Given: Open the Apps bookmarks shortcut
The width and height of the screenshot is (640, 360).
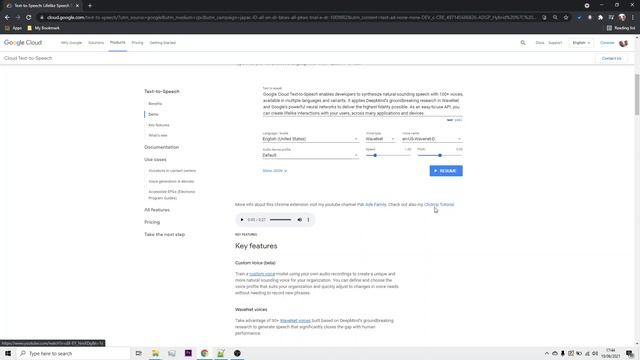Looking at the screenshot, I should [x=13, y=28].
